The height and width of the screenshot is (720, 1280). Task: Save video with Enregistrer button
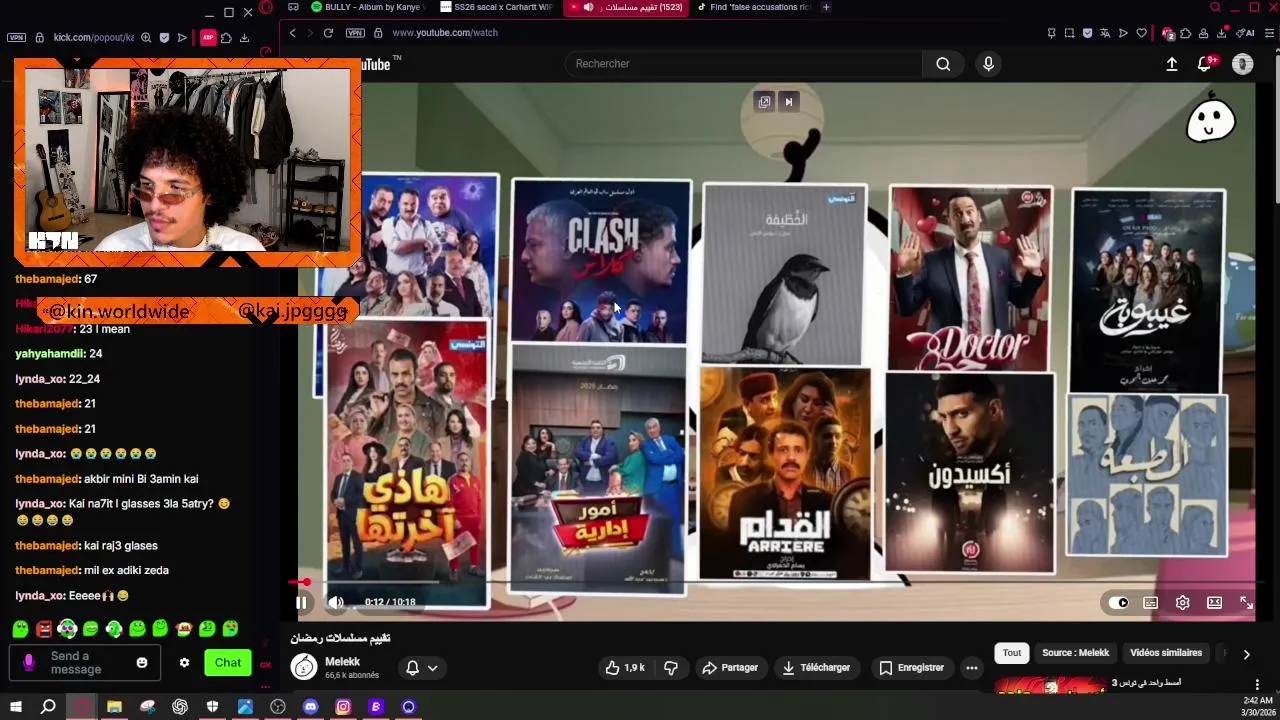(x=911, y=667)
